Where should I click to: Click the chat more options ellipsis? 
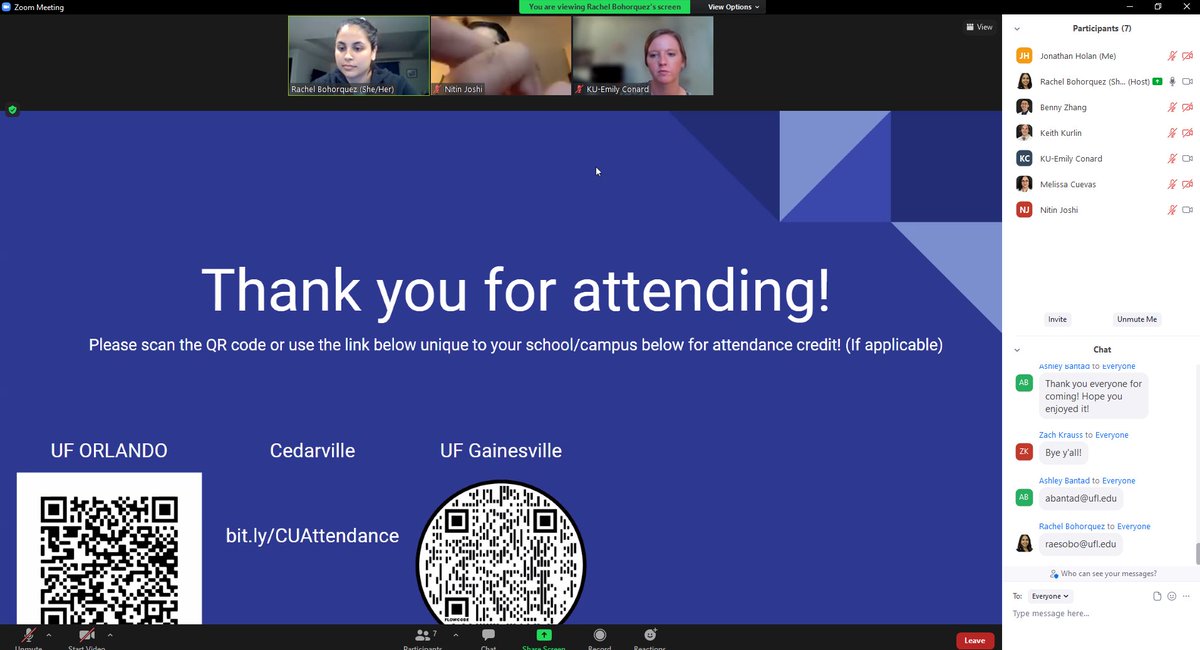tap(1186, 596)
